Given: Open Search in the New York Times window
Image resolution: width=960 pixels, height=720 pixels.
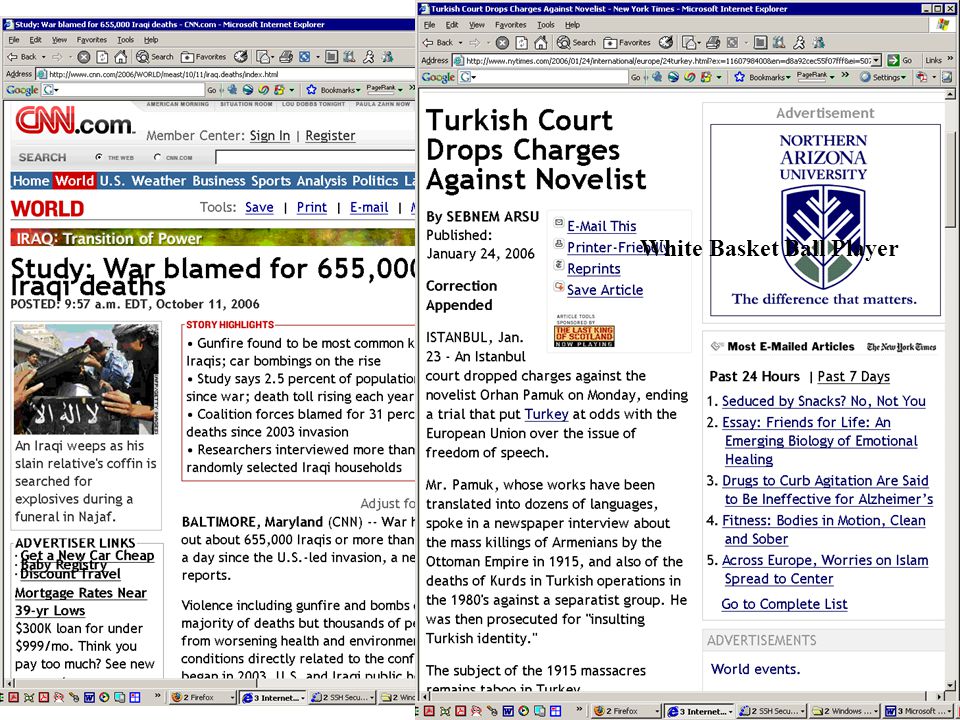Looking at the screenshot, I should (576, 42).
